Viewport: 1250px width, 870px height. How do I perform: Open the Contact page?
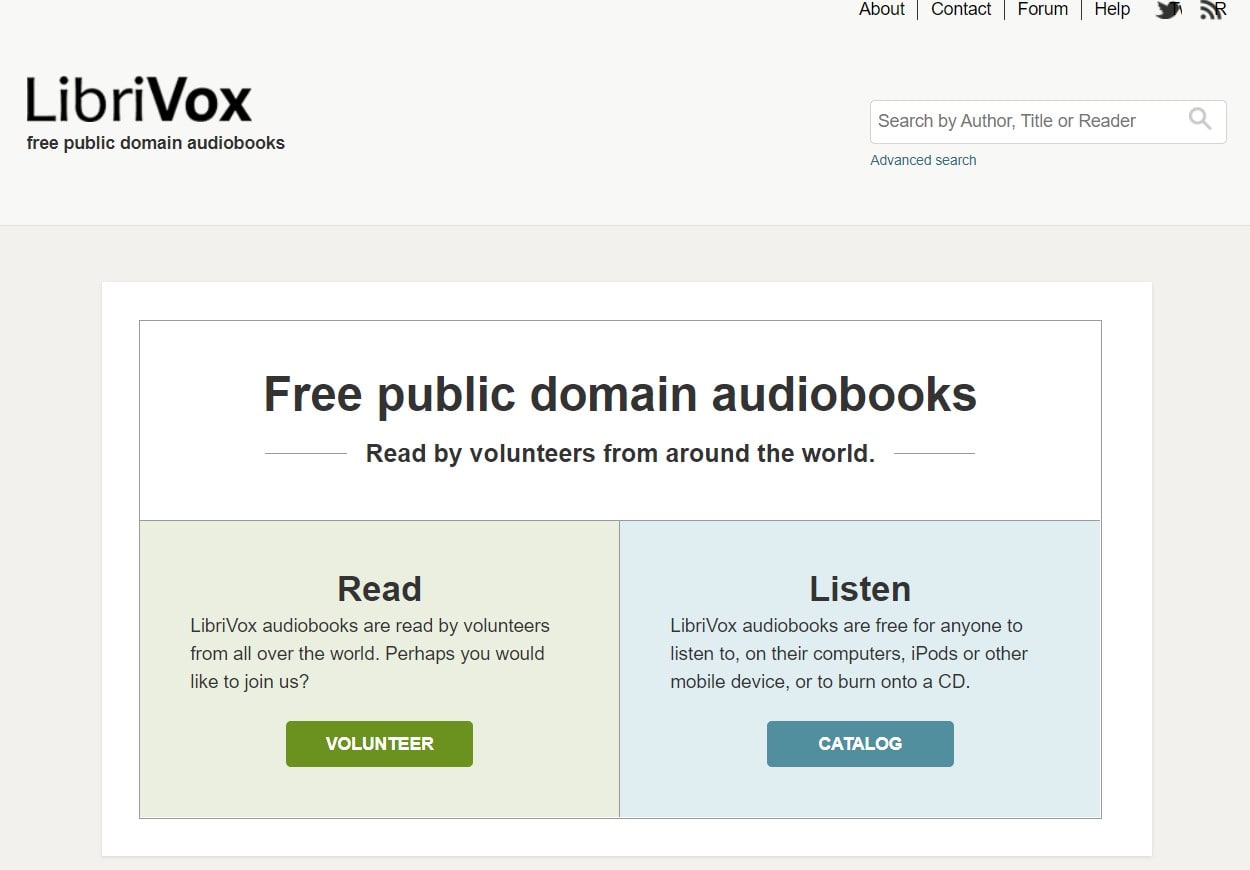[x=961, y=9]
